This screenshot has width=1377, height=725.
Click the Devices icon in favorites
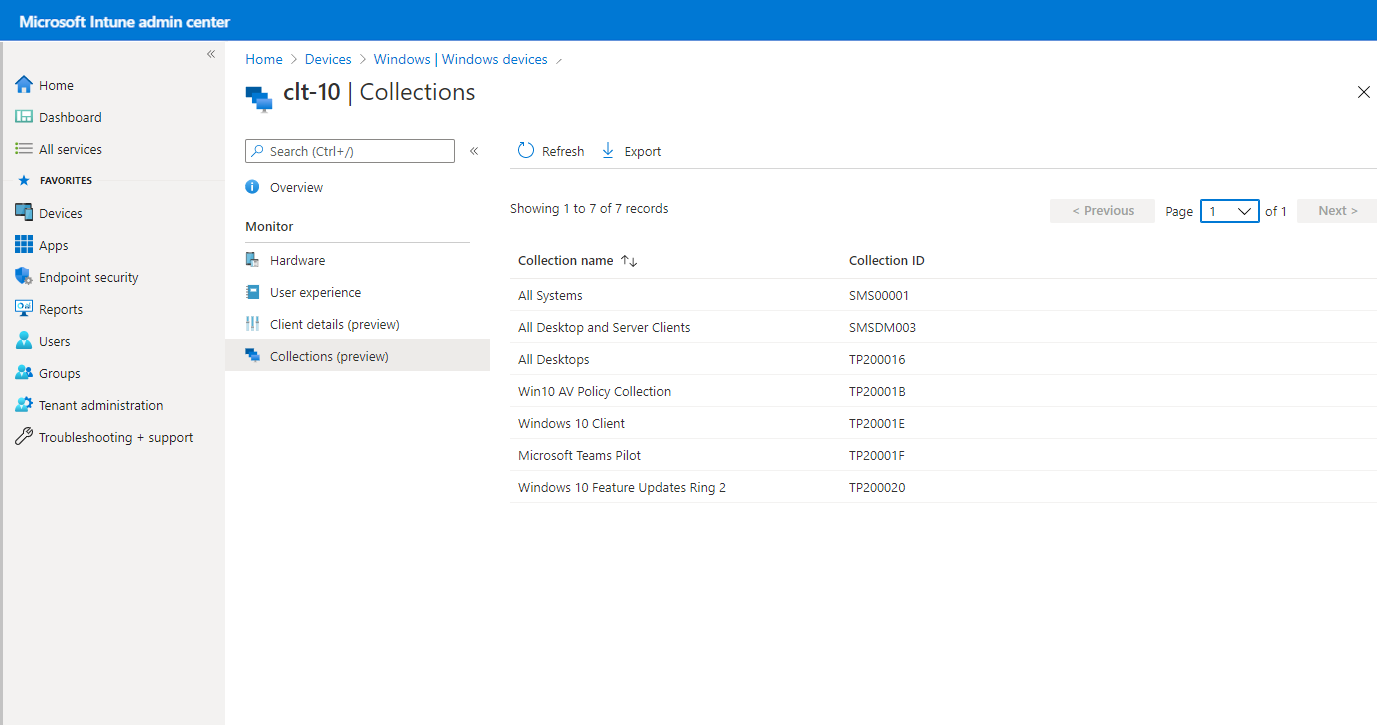click(24, 213)
